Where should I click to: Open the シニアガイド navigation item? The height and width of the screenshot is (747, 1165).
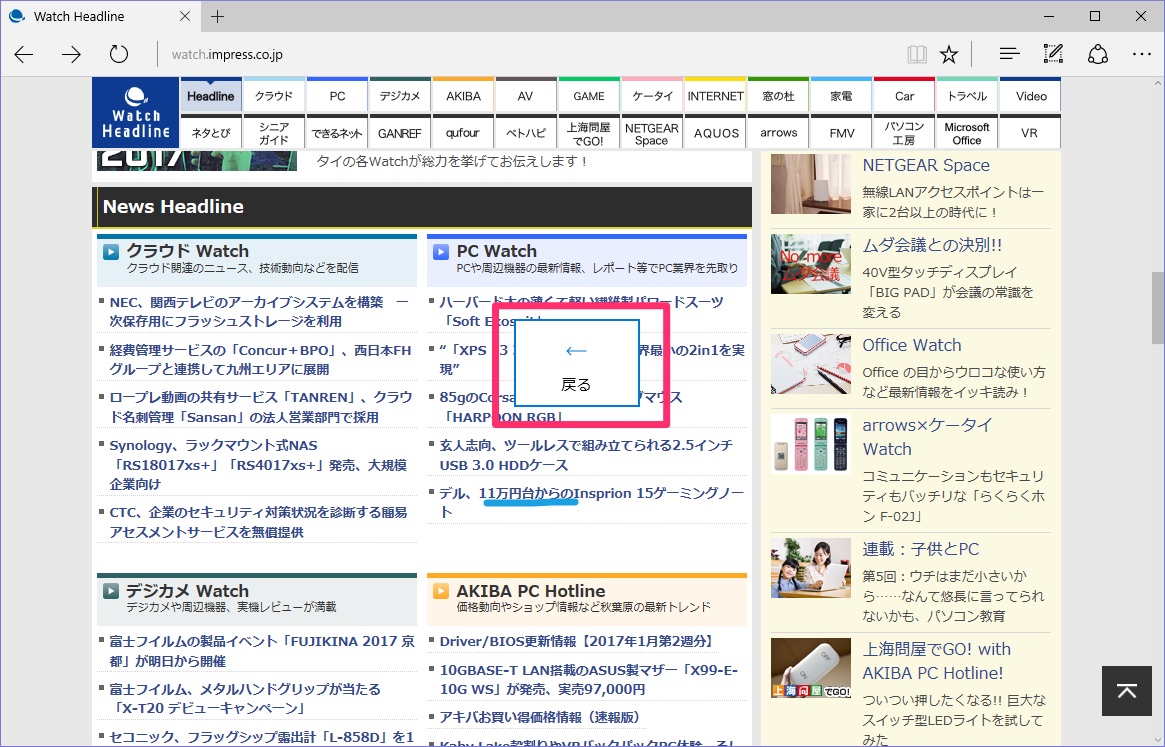click(274, 132)
